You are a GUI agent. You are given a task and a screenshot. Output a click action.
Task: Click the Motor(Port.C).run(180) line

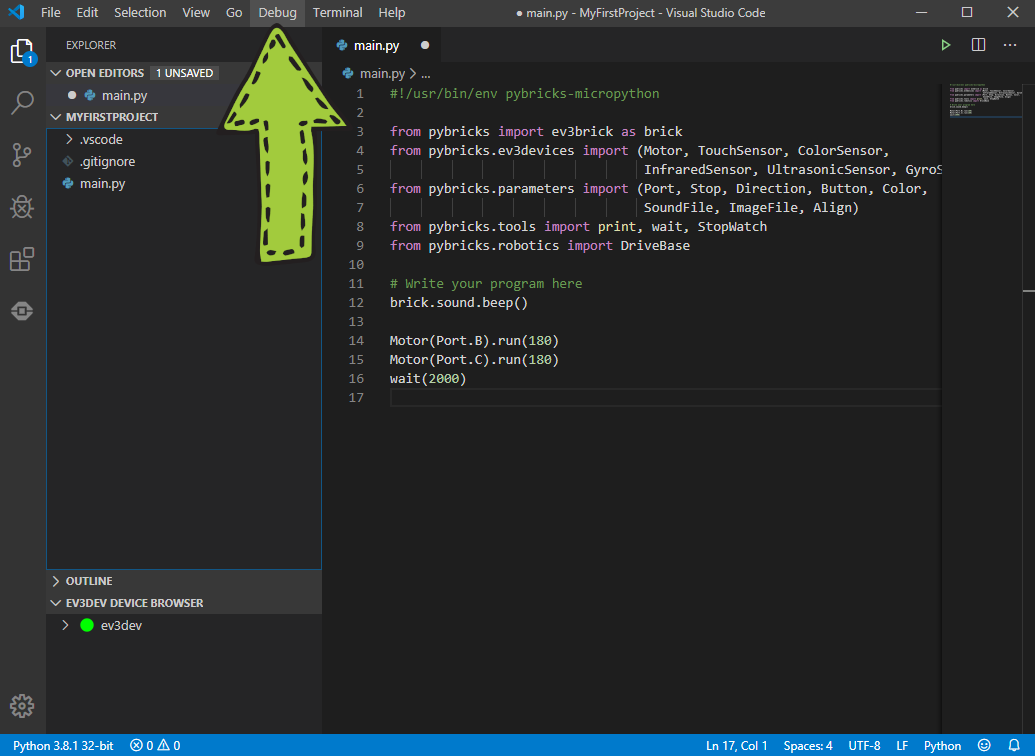point(474,360)
